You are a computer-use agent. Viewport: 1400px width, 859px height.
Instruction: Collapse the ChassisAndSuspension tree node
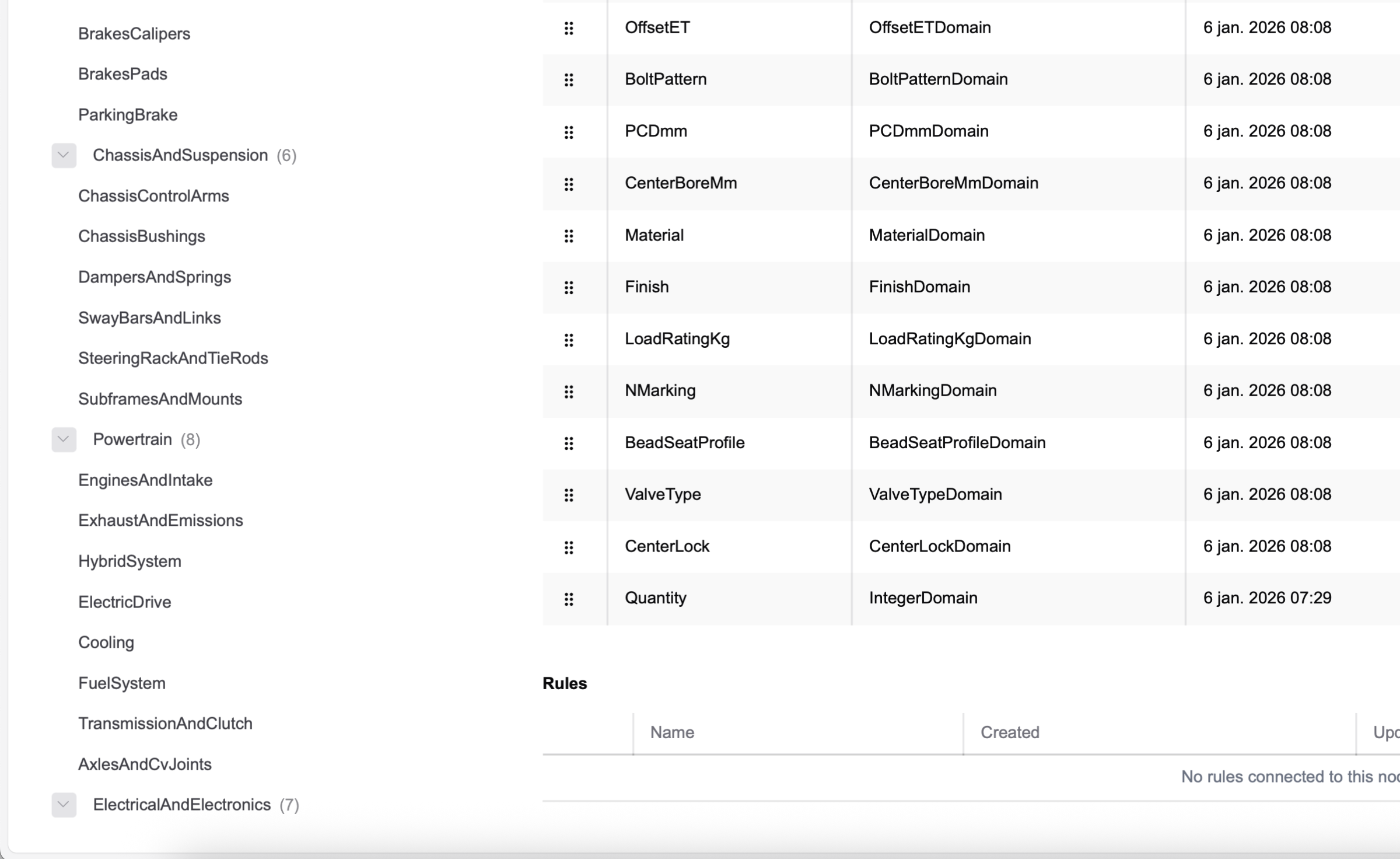pyautogui.click(x=64, y=155)
